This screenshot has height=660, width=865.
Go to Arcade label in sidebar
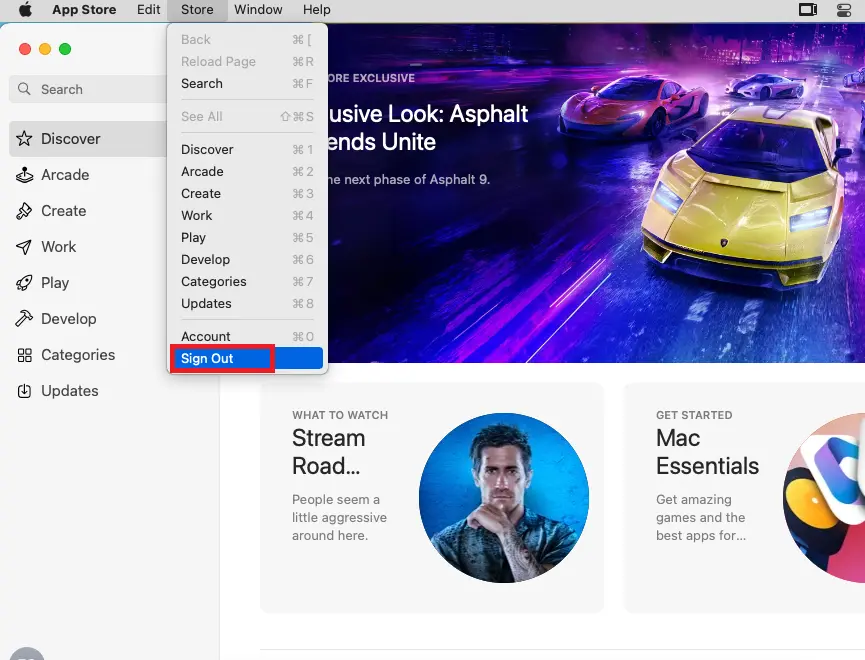click(65, 175)
